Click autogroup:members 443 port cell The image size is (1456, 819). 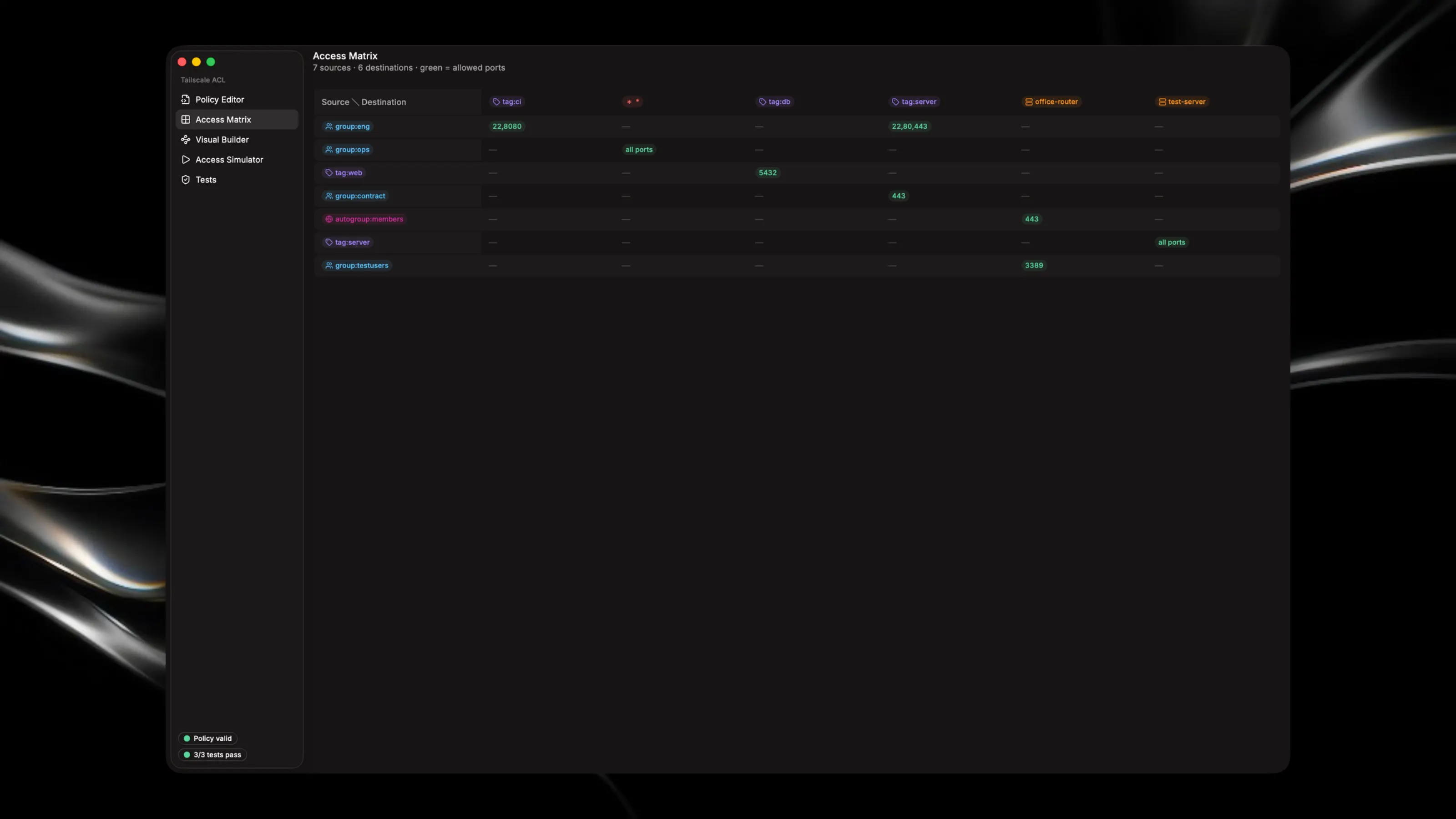pos(1031,219)
